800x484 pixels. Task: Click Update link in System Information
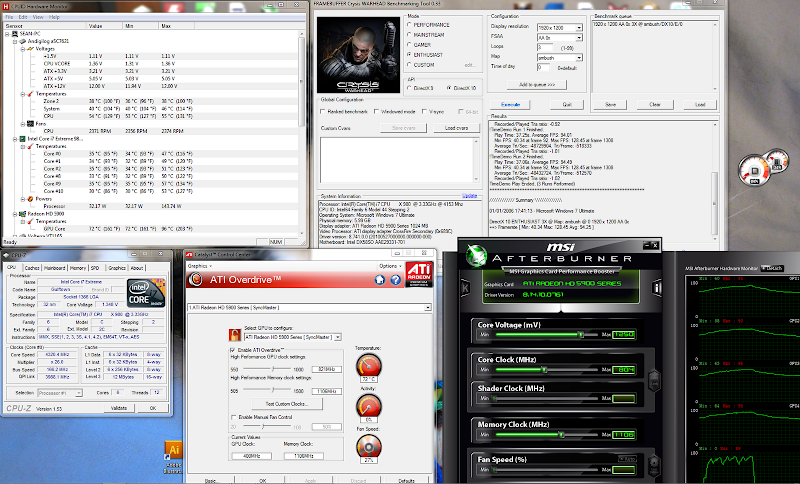pyautogui.click(x=469, y=196)
